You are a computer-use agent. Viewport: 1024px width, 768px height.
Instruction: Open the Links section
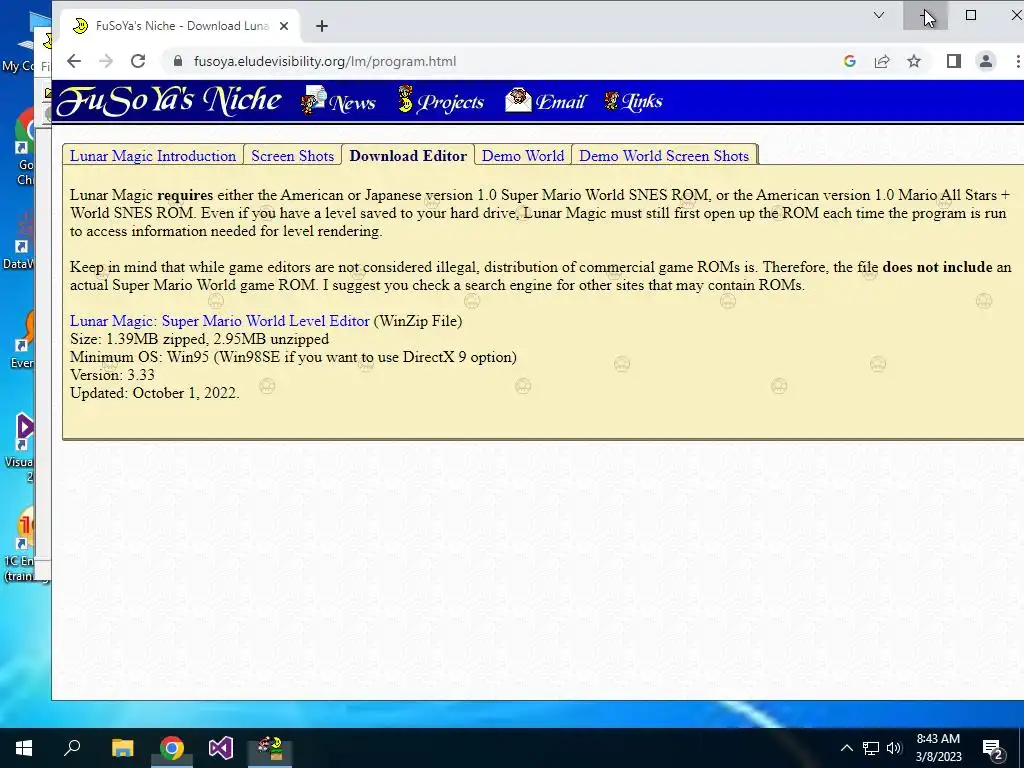tap(633, 101)
